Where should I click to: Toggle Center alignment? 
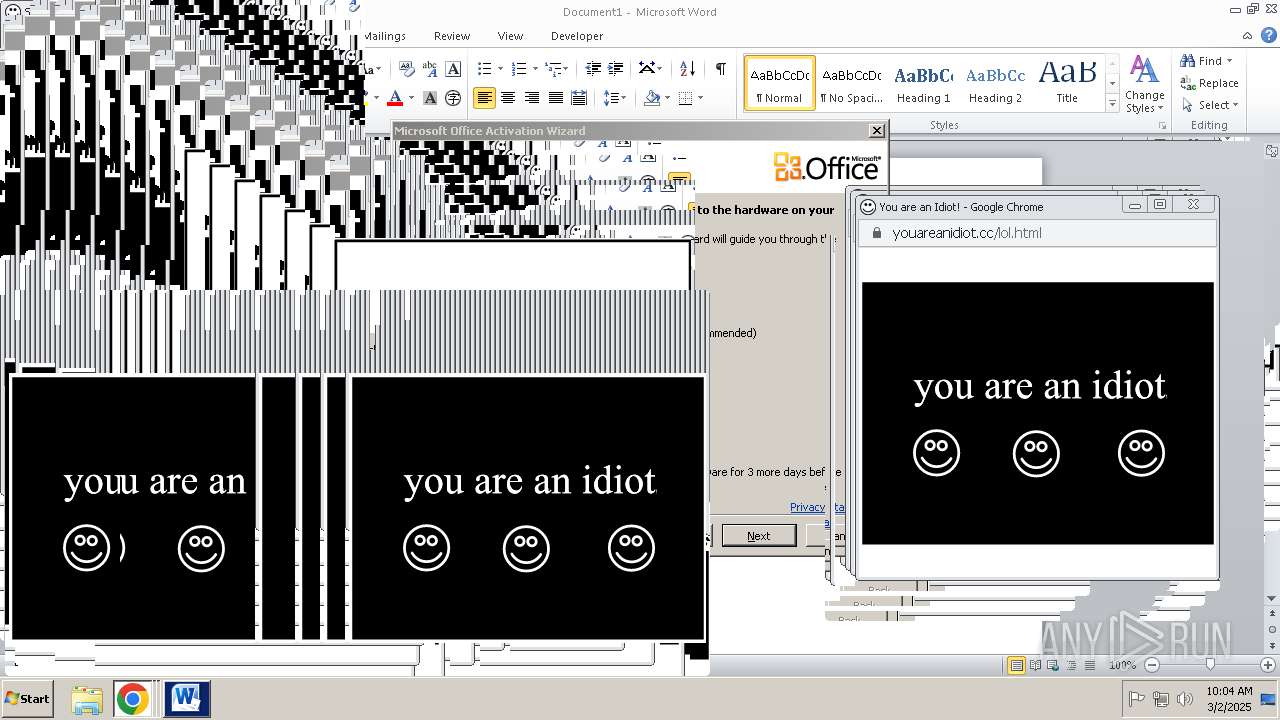click(x=508, y=98)
